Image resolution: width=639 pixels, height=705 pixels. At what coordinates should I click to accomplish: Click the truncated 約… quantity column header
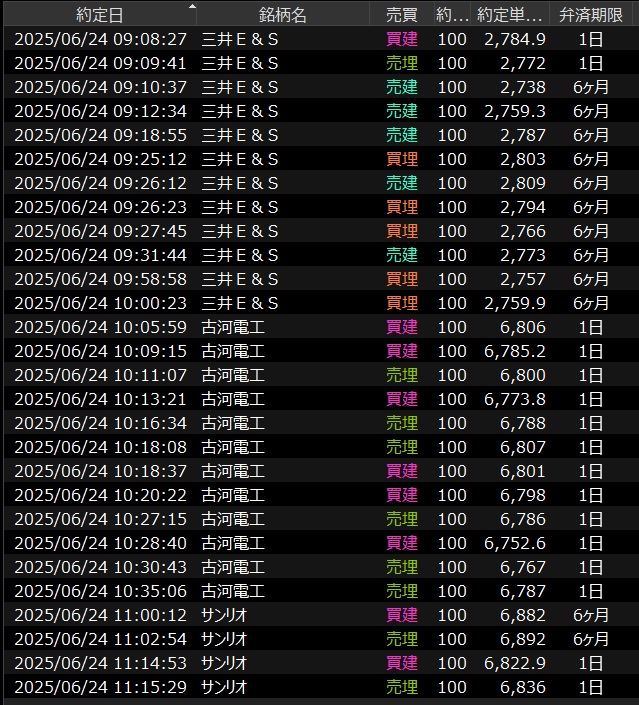[x=452, y=15]
